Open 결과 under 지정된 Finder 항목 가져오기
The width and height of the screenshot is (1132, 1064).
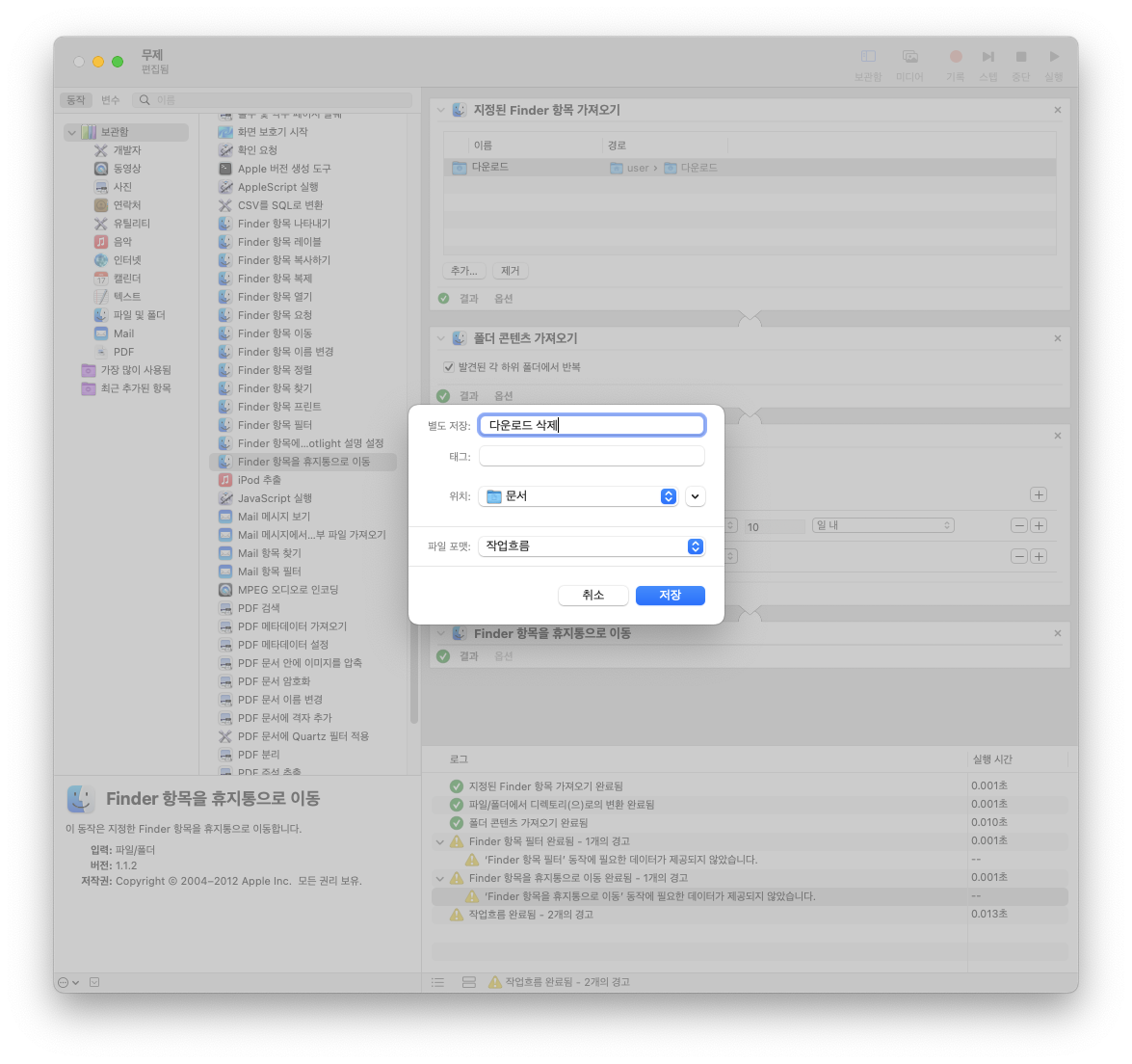point(469,299)
